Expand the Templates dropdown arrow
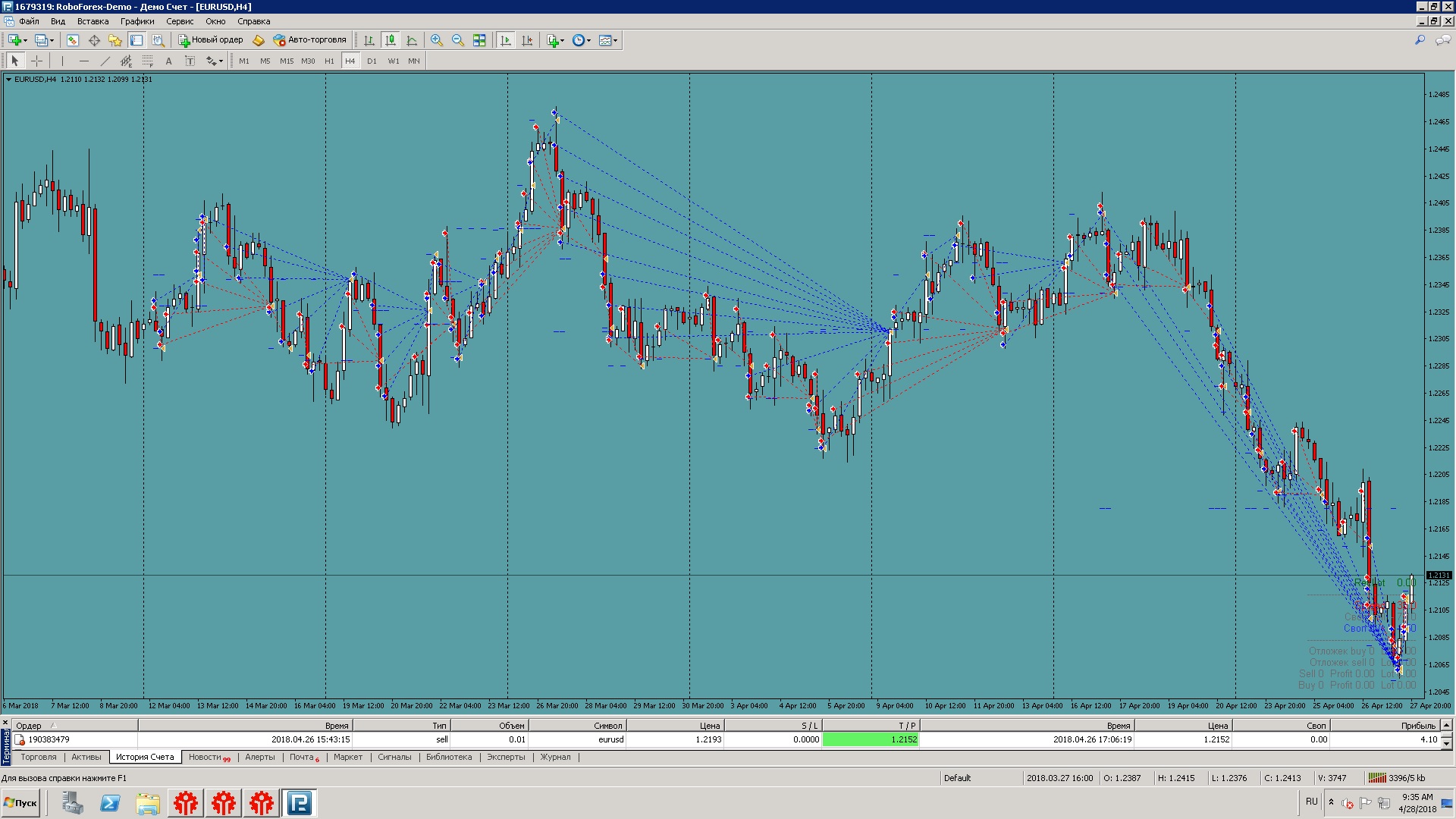The height and width of the screenshot is (819, 1456). [x=615, y=40]
